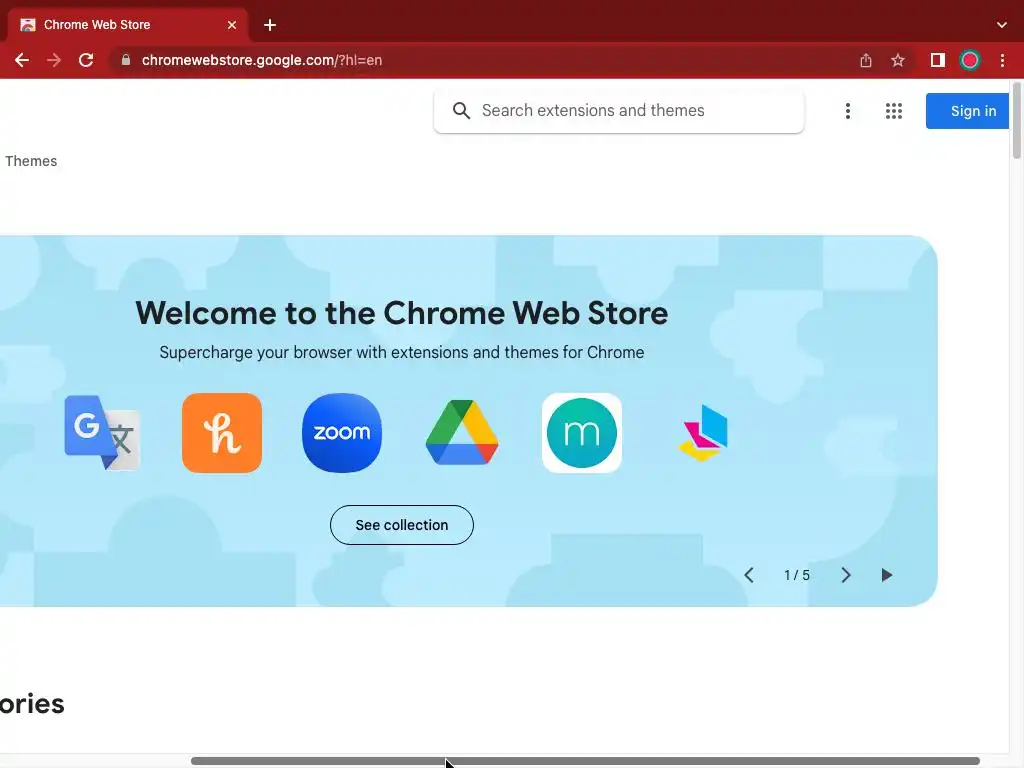
Task: Open the Google Drive extension icon
Action: (x=462, y=432)
